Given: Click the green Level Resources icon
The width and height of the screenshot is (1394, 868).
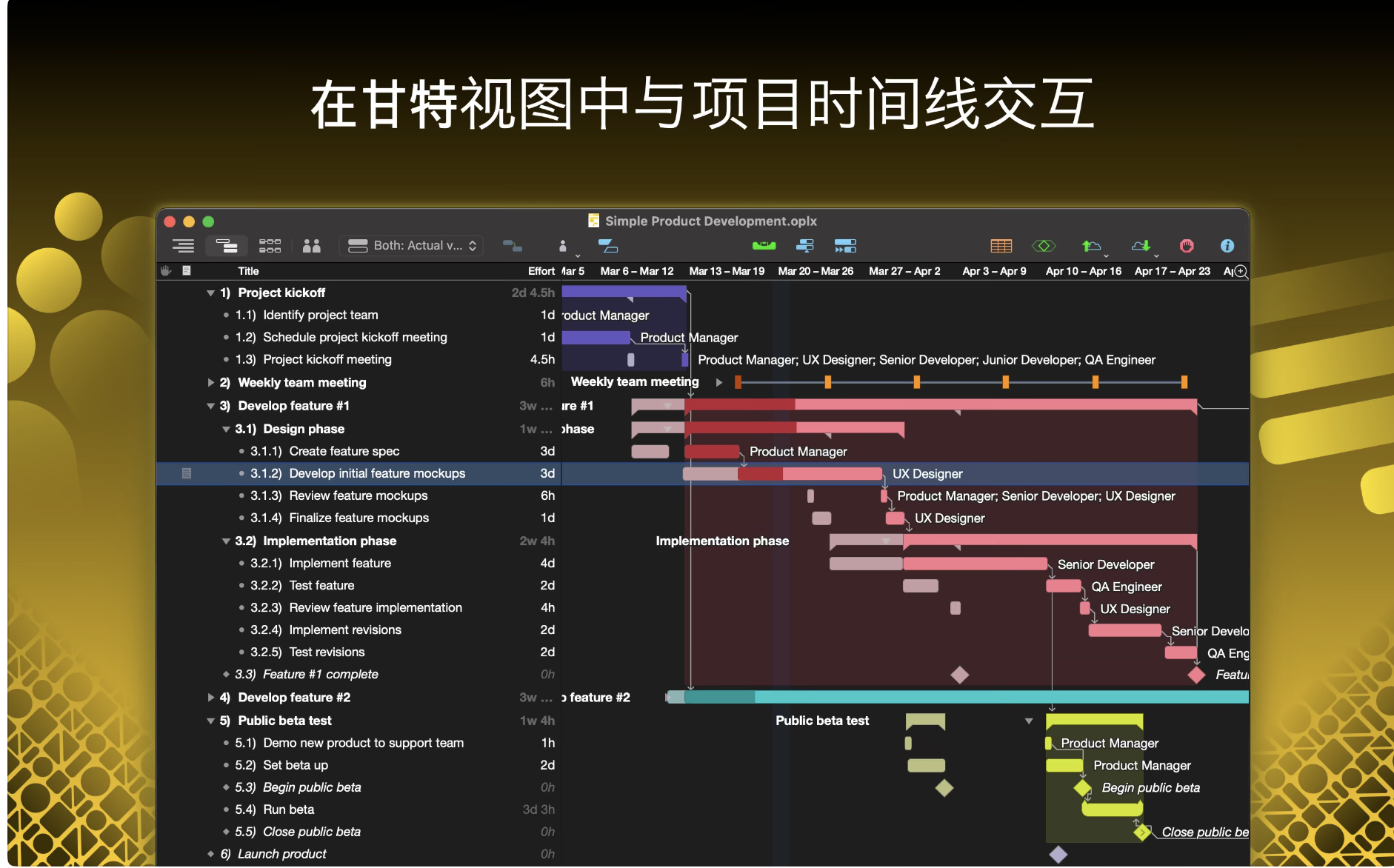Looking at the screenshot, I should point(764,246).
